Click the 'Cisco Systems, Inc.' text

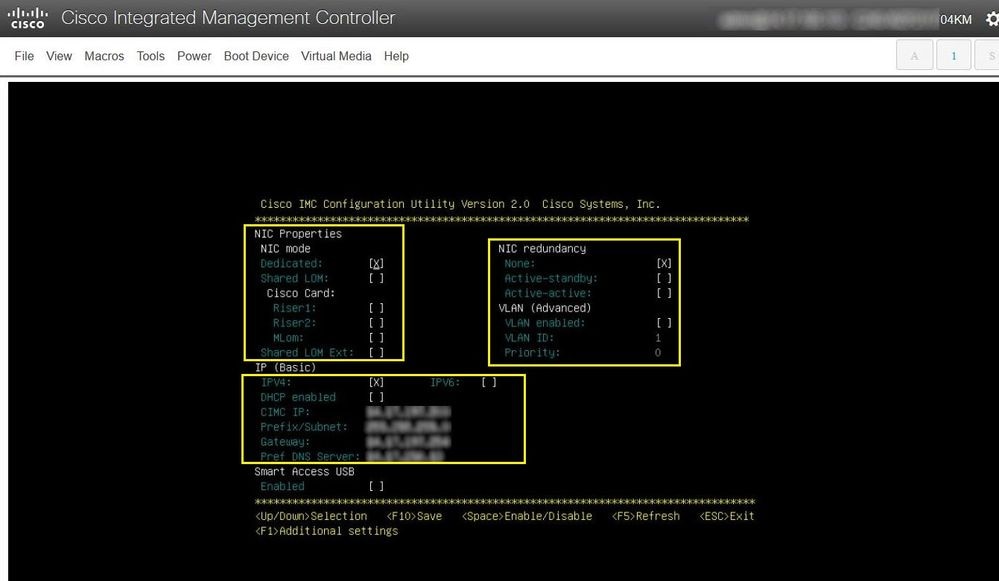601,204
